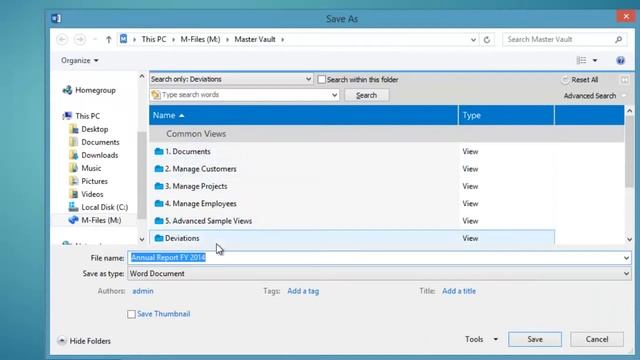Viewport: 640px width, 360px height.
Task: Click the Type search words input field
Action: click(245, 95)
